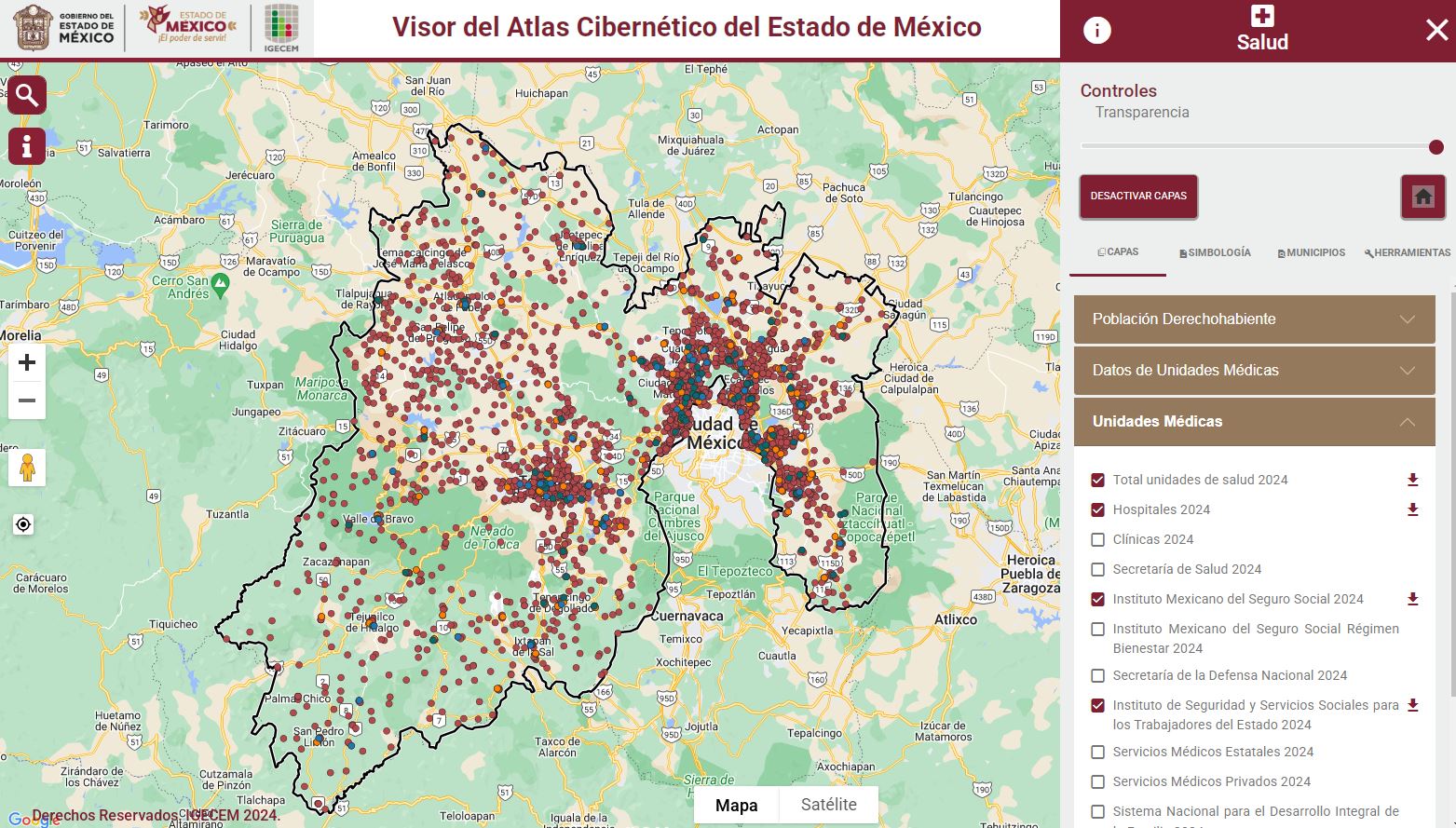Open the Herramientas tab
Viewport: 1456px width, 828px height.
point(1407,252)
